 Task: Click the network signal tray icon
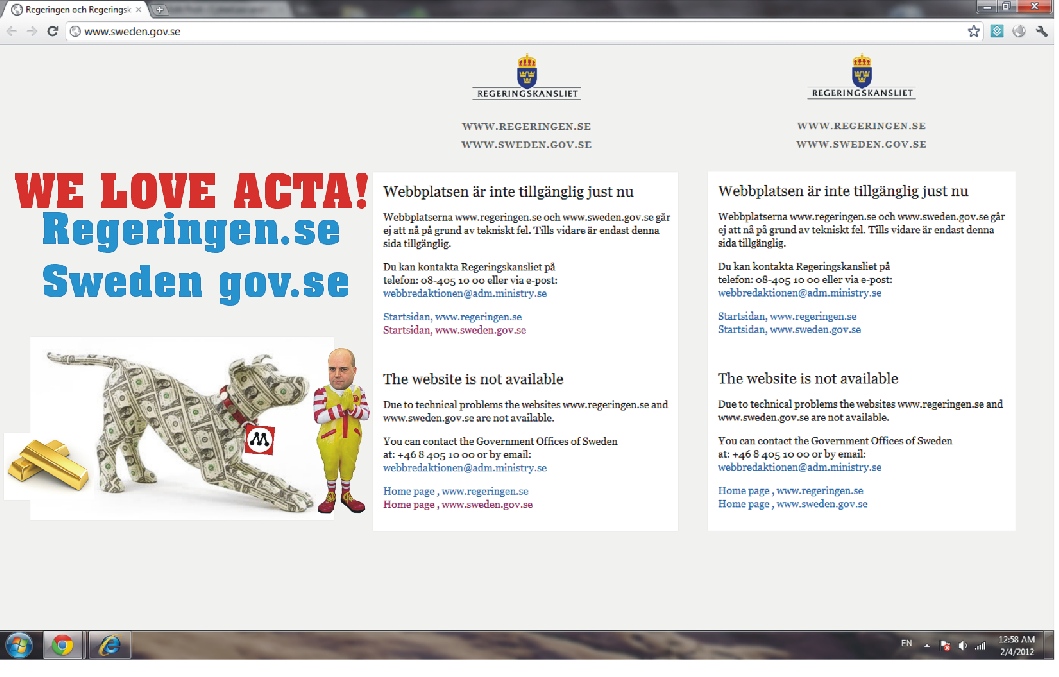click(979, 646)
